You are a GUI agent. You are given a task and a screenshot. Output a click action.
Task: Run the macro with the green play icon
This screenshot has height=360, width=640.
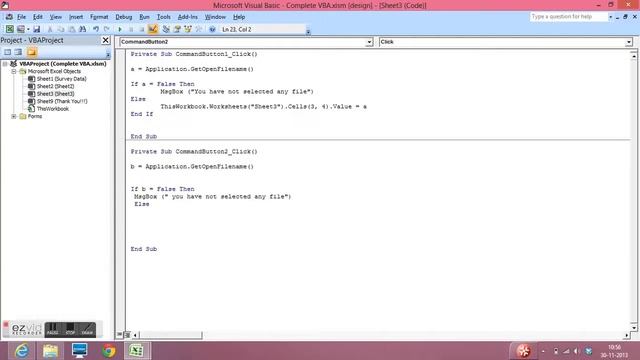(x=120, y=29)
